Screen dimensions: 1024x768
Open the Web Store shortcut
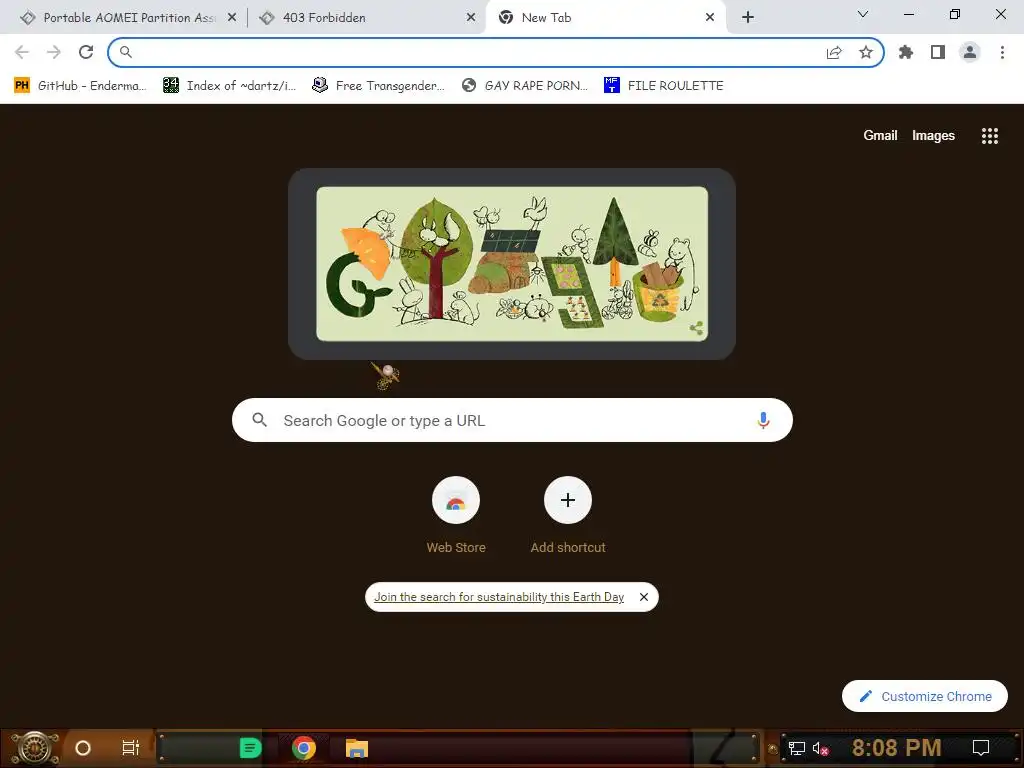(456, 516)
